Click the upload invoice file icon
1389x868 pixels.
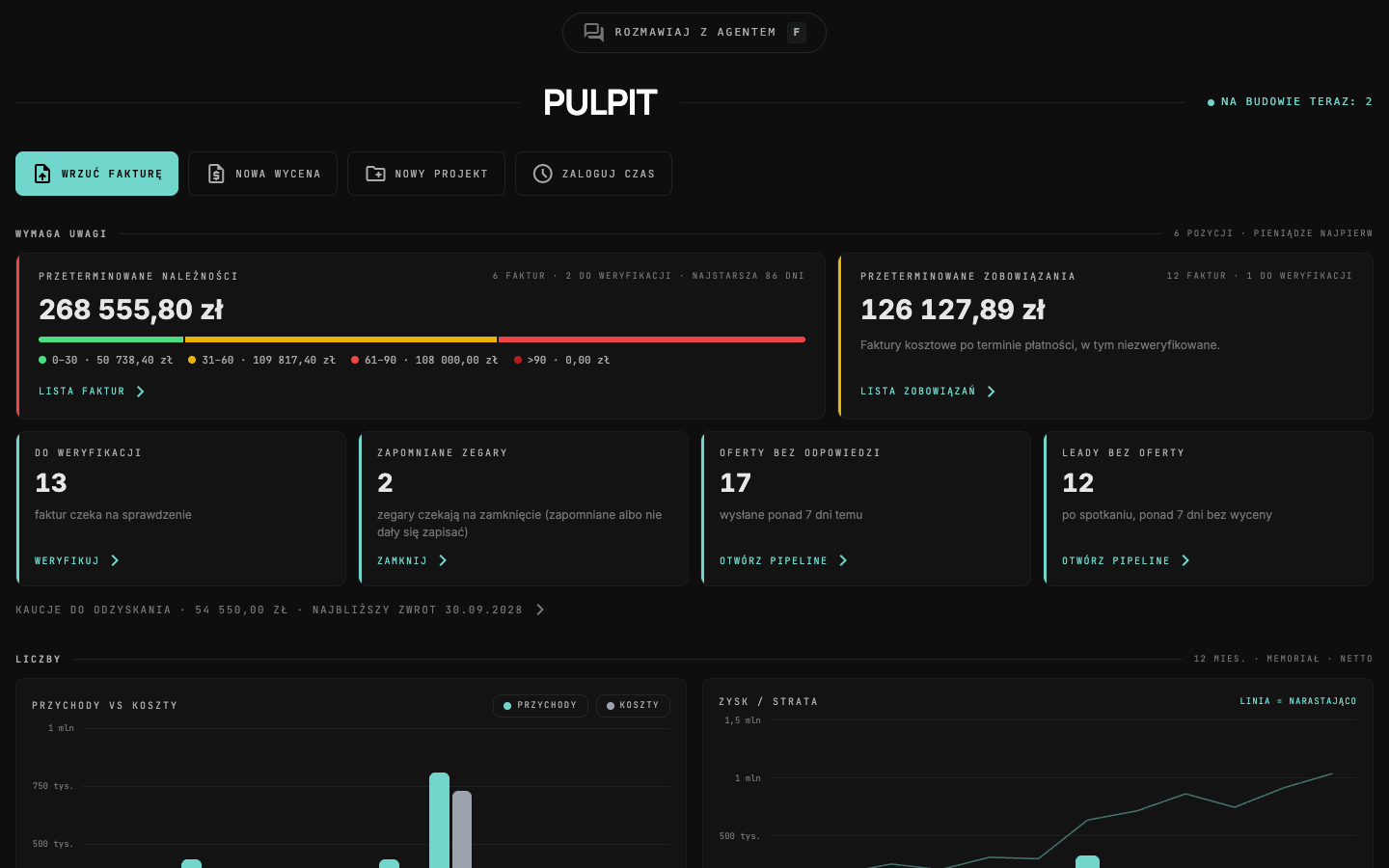pos(42,174)
